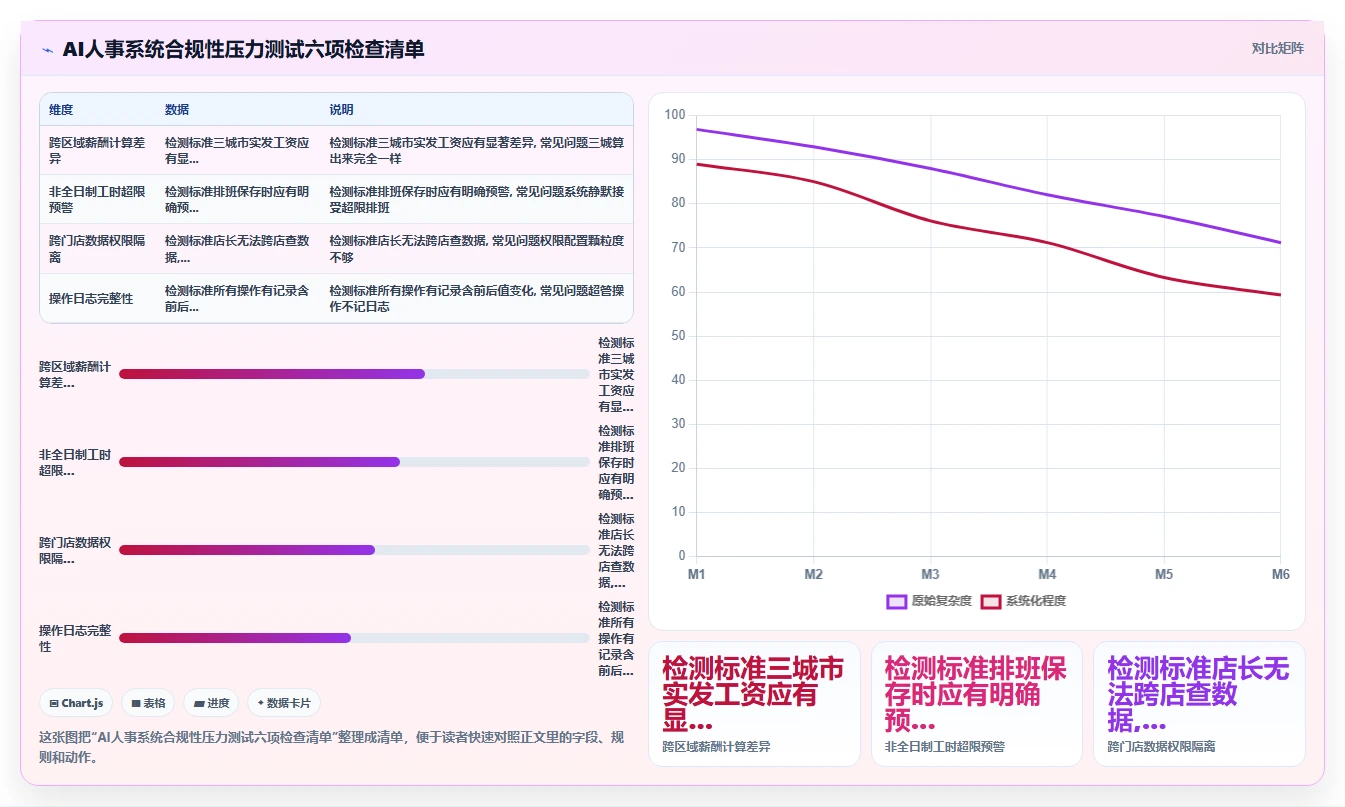Click the M4 label on the chart axis

tap(1047, 575)
